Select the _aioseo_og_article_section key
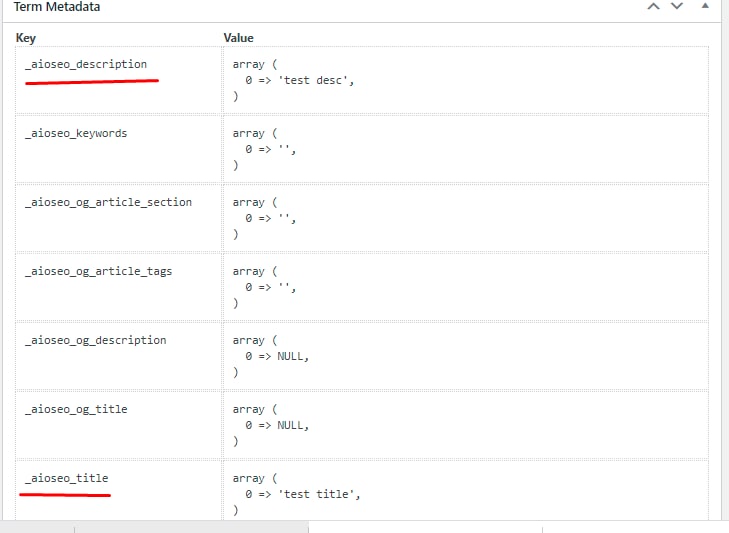This screenshot has width=729, height=533. pyautogui.click(x=108, y=202)
